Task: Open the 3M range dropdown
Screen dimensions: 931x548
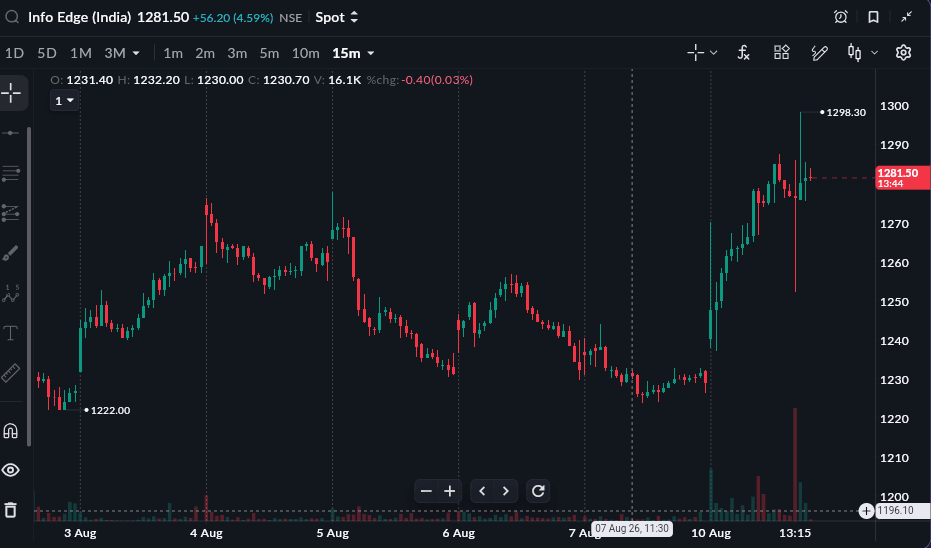Action: (x=122, y=53)
